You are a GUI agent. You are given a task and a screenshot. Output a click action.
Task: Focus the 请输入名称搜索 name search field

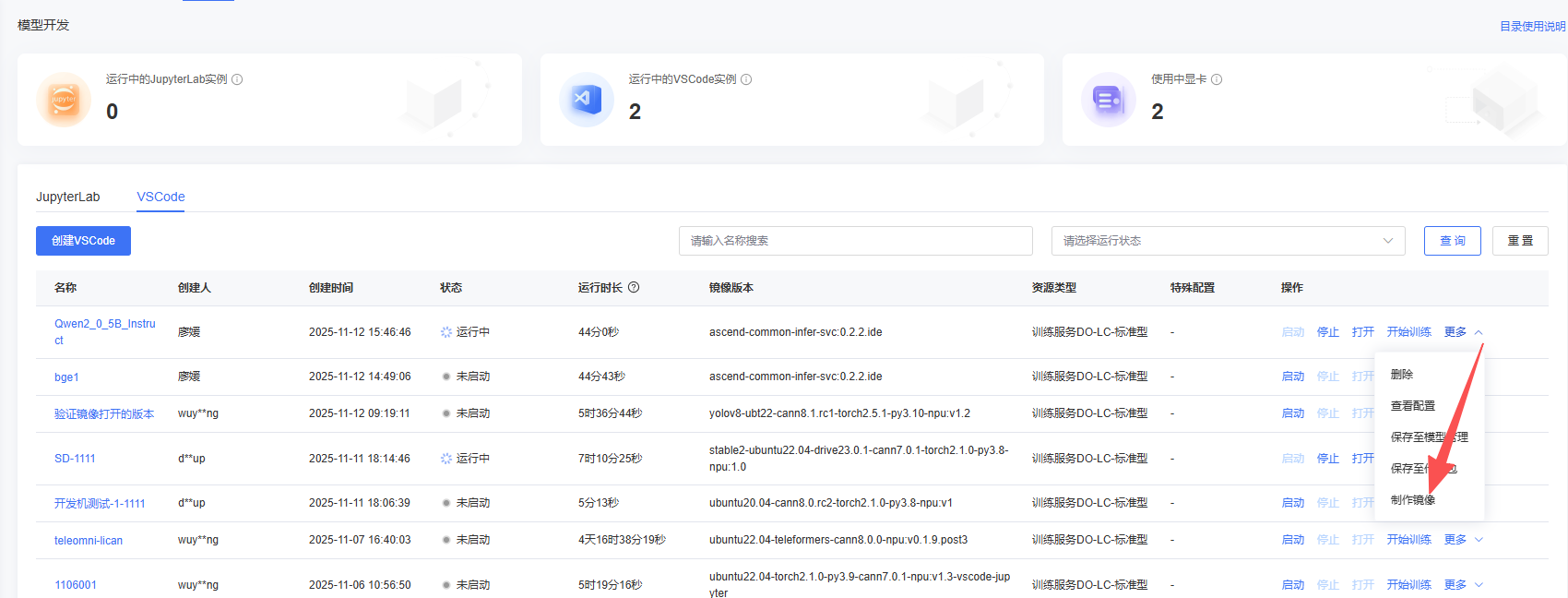point(855,241)
